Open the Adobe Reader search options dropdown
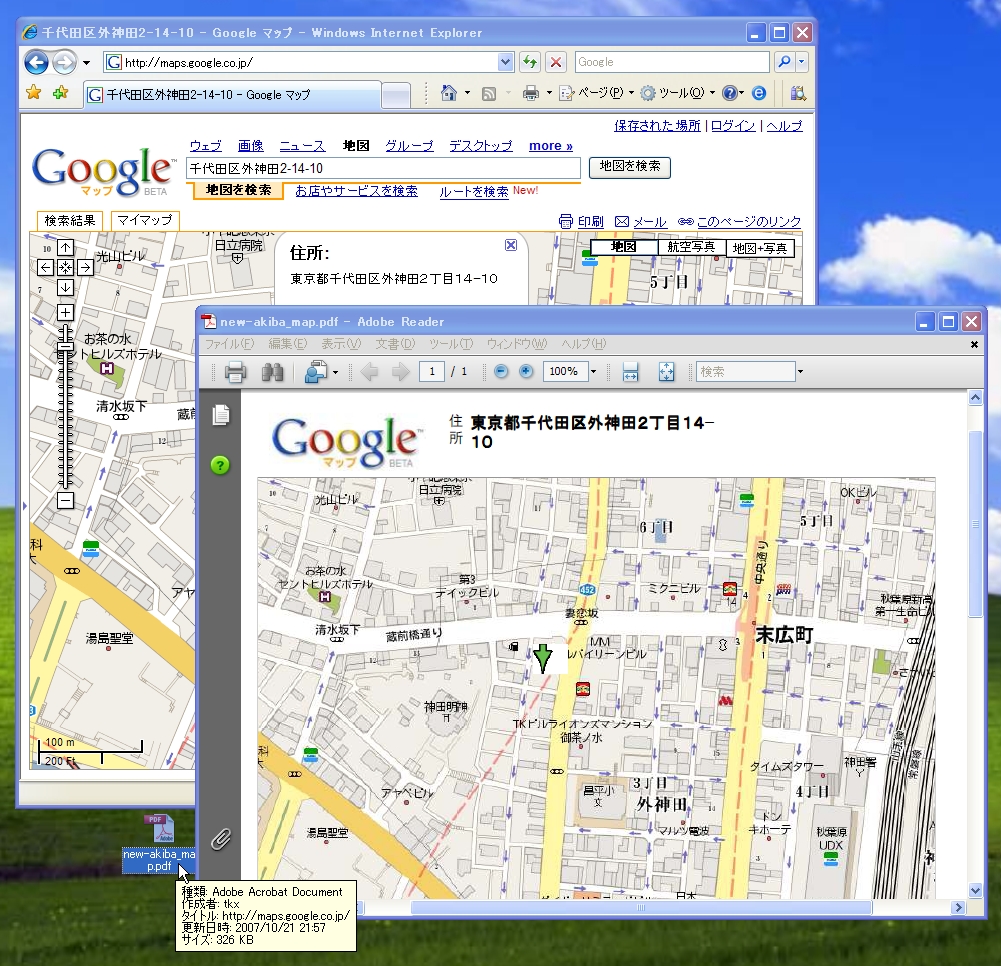Screen dimensions: 1001x966 [x=800, y=372]
